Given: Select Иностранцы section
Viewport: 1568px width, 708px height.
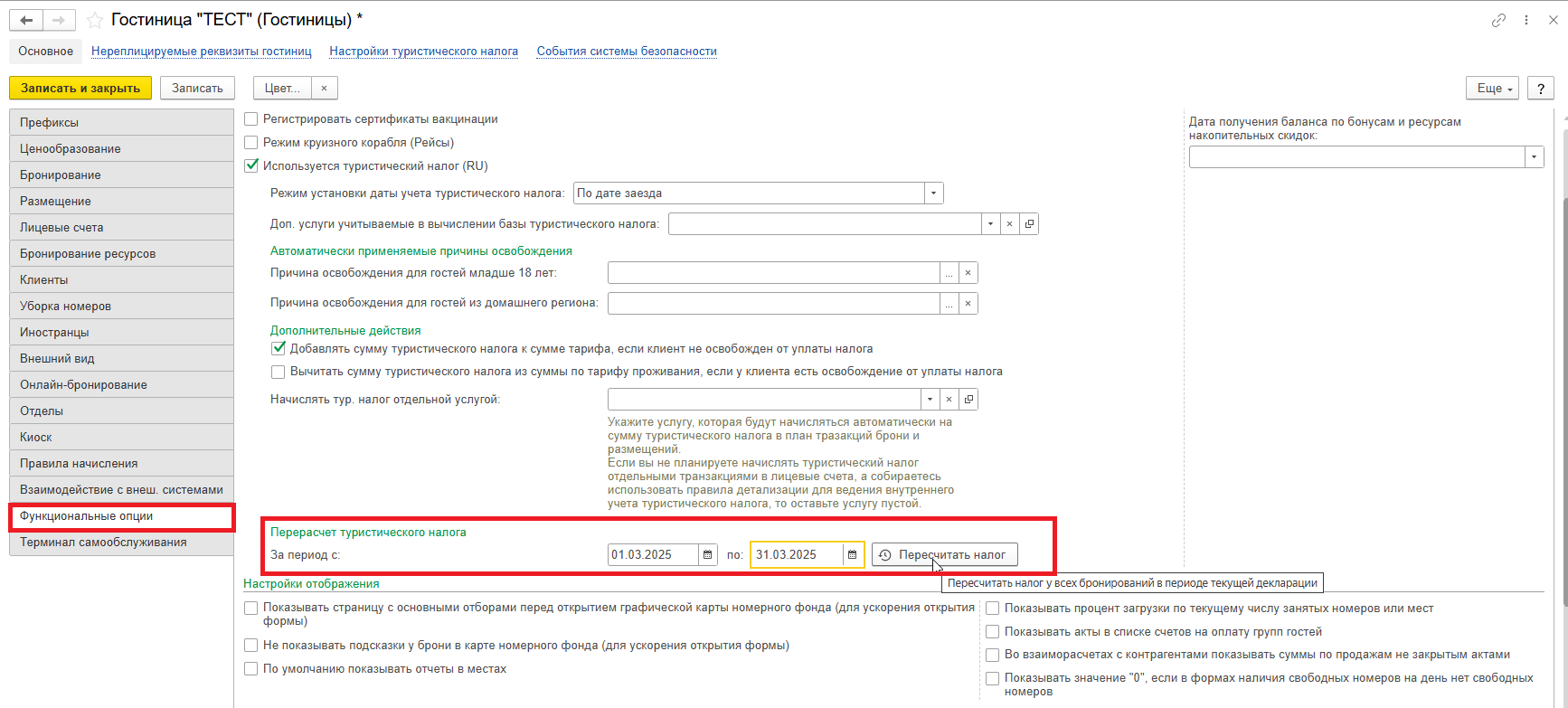Looking at the screenshot, I should pos(121,332).
